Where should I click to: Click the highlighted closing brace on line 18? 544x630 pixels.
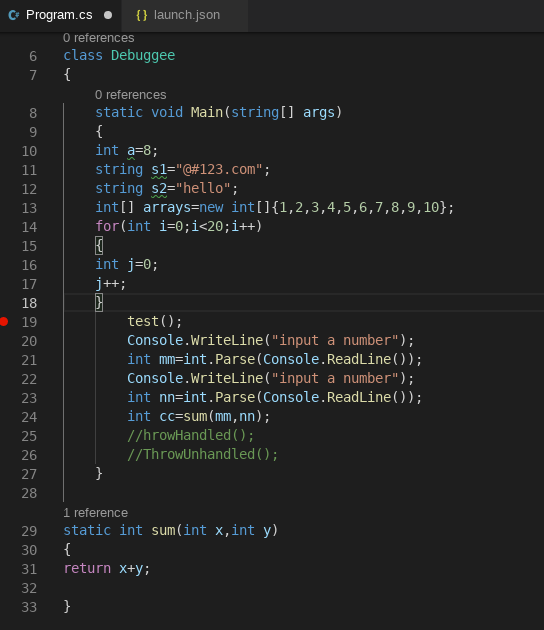(x=99, y=302)
